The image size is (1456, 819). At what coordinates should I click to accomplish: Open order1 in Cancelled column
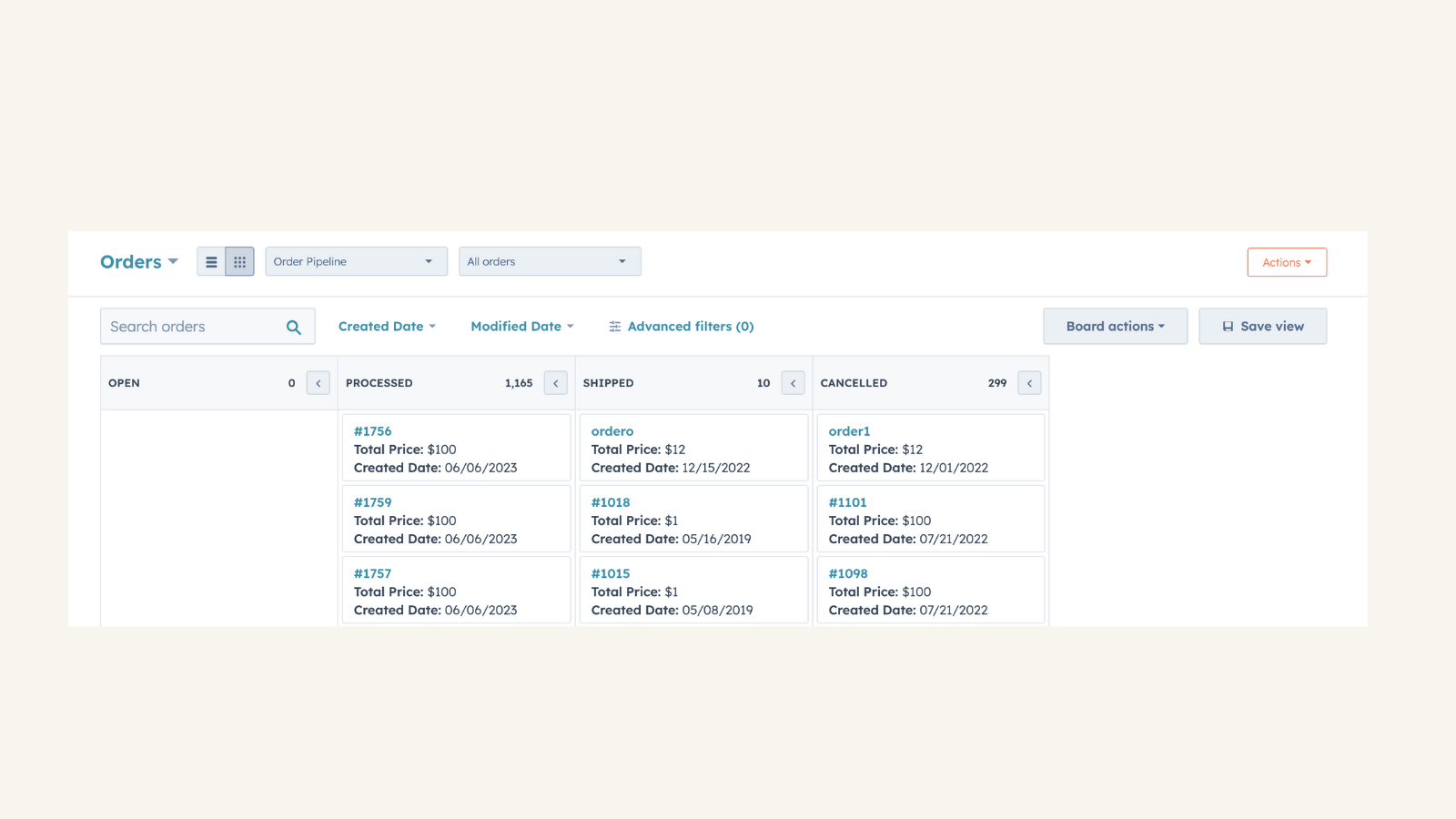[x=849, y=430]
